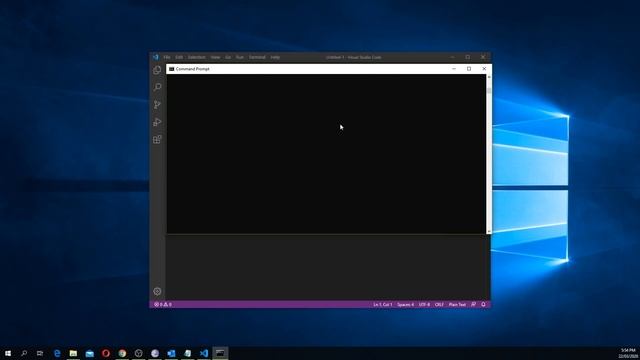
Task: Open the Run and Debug view
Action: [x=157, y=122]
